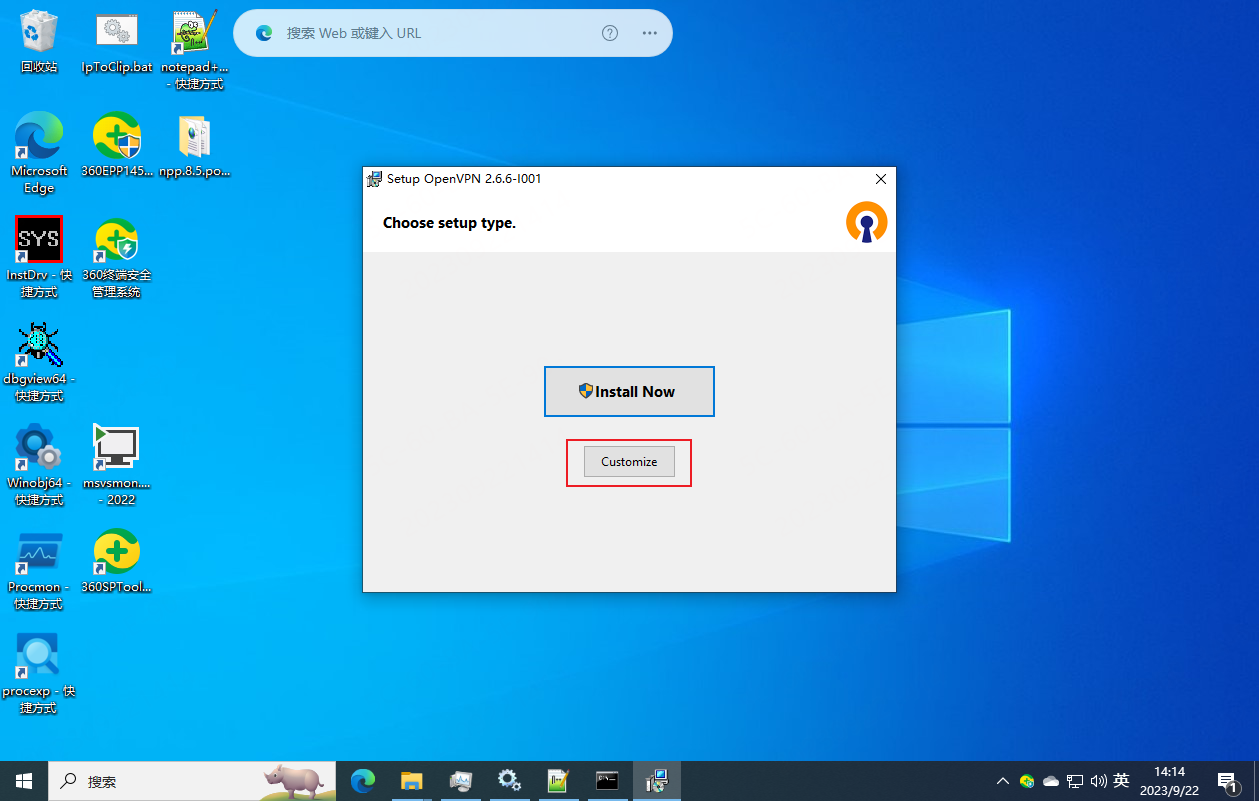The image size is (1259, 801).
Task: Open the clock showing 14:14
Action: [x=1169, y=781]
